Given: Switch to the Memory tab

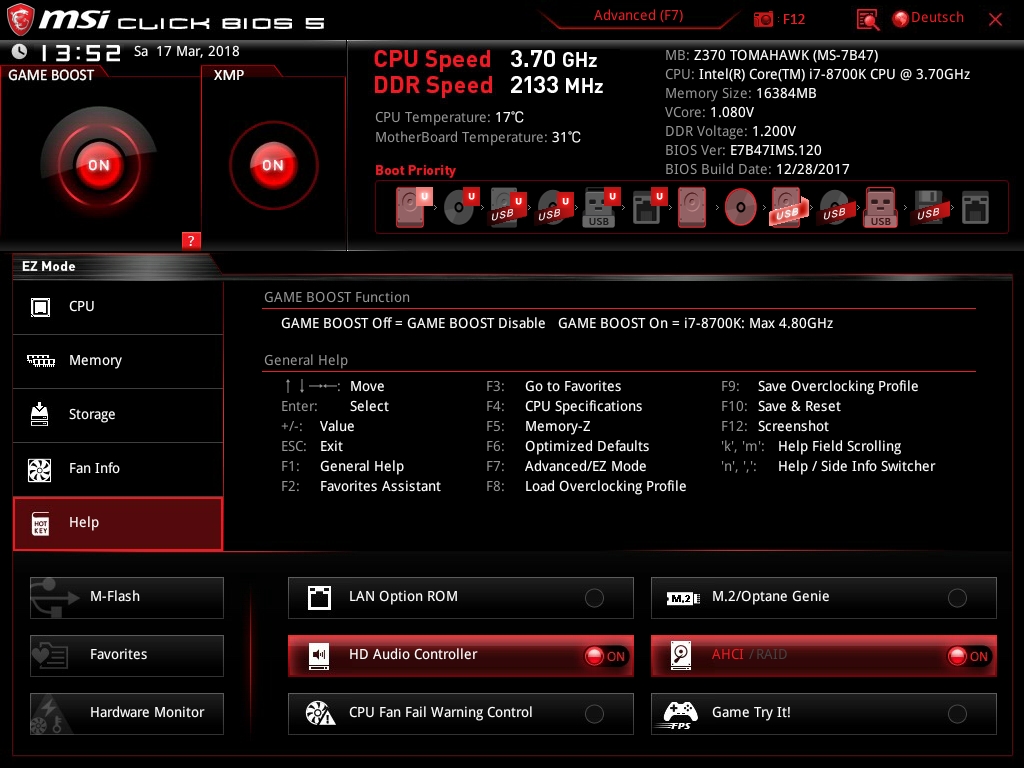Looking at the screenshot, I should pos(118,361).
